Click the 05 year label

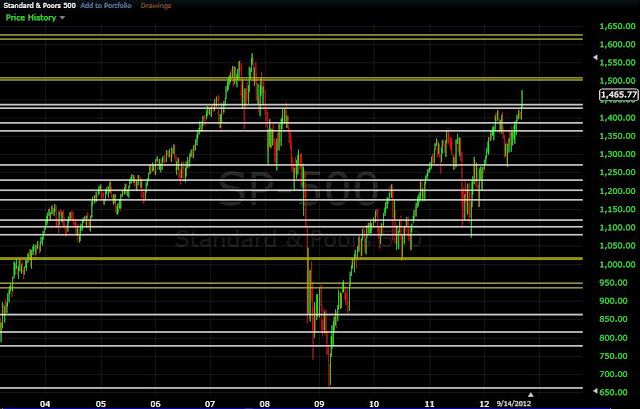point(100,404)
